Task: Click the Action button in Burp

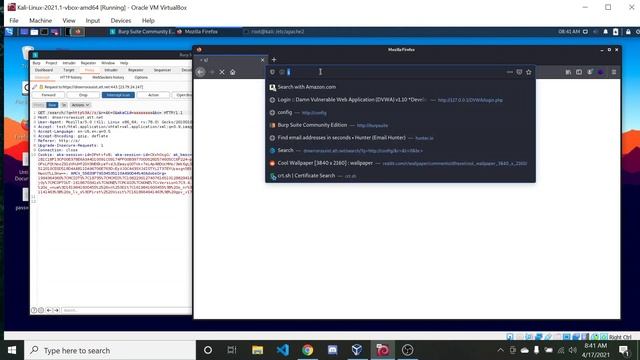Action: pos(153,95)
